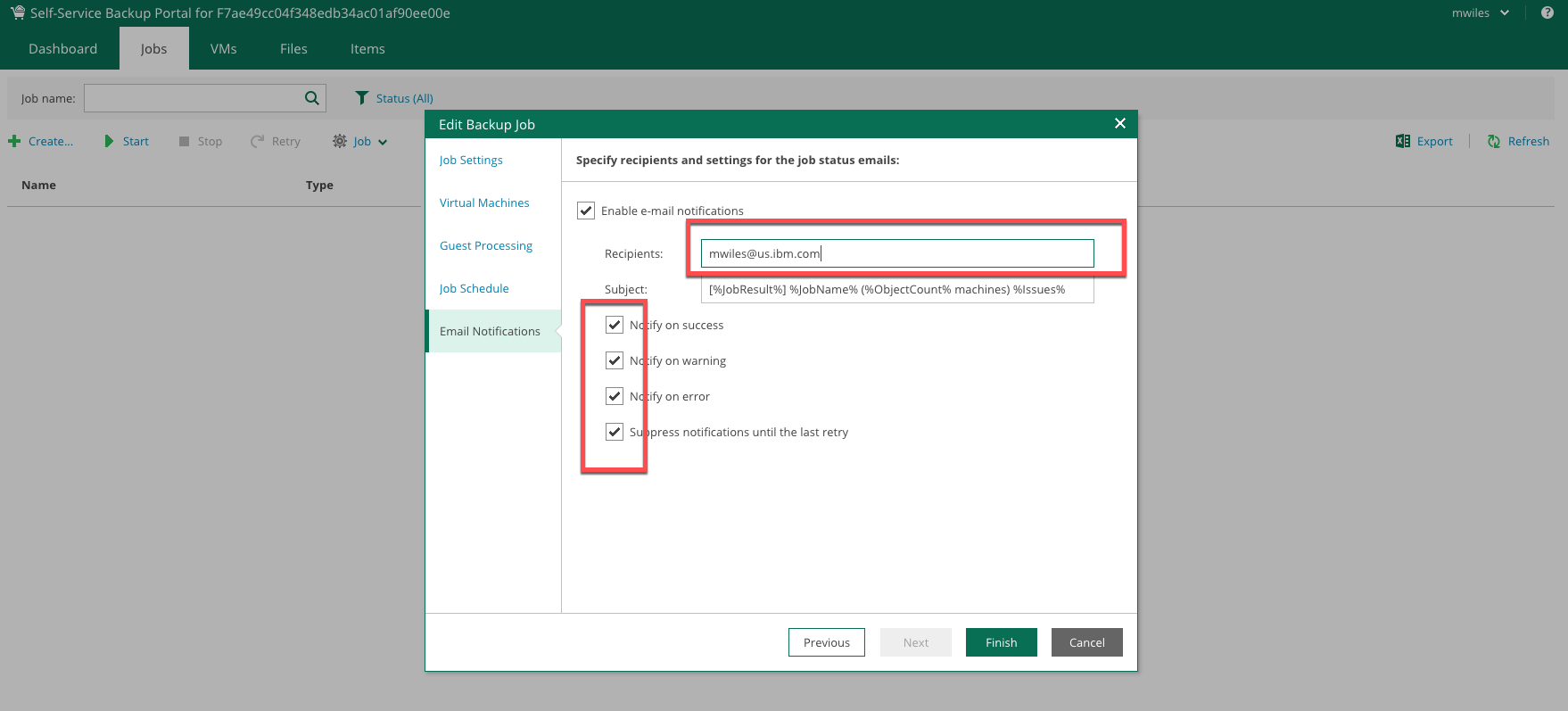
Task: Uncheck Enable e-mail notifications
Action: click(586, 211)
